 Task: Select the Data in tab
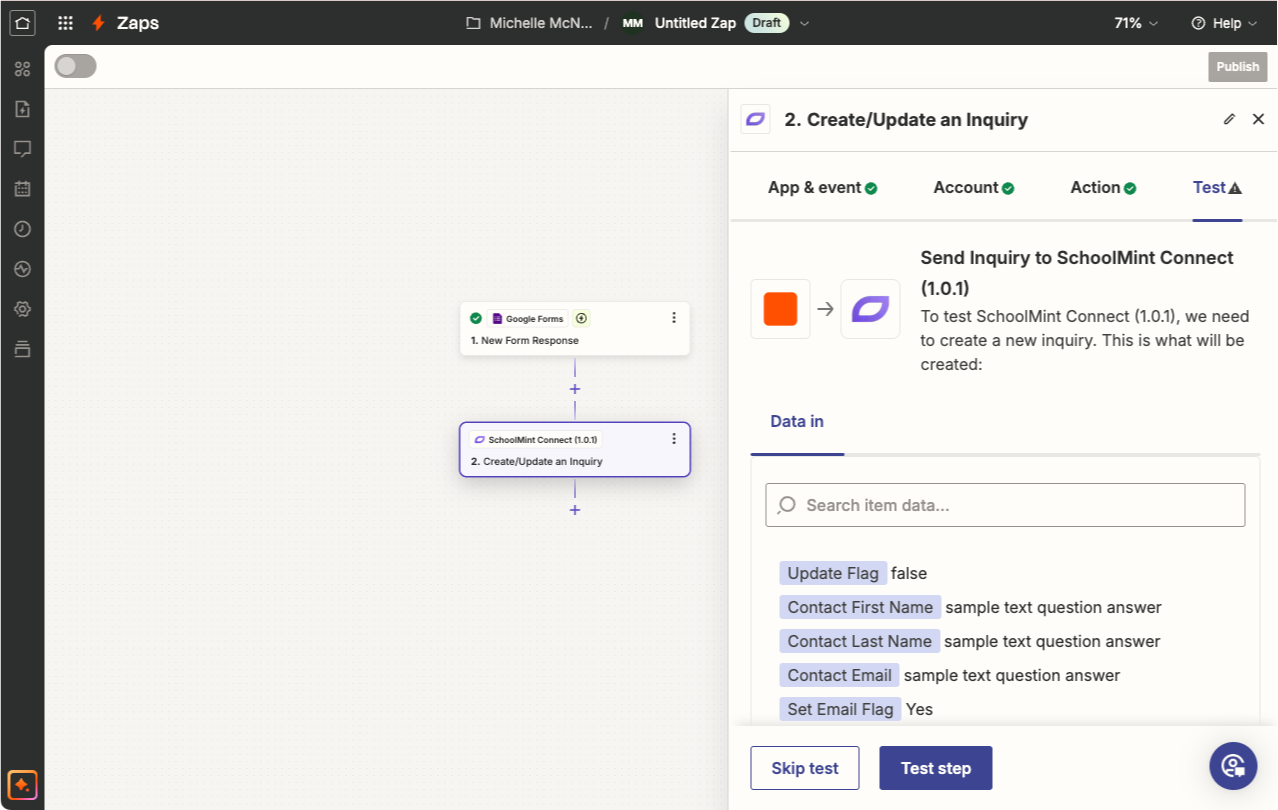pyautogui.click(x=797, y=421)
